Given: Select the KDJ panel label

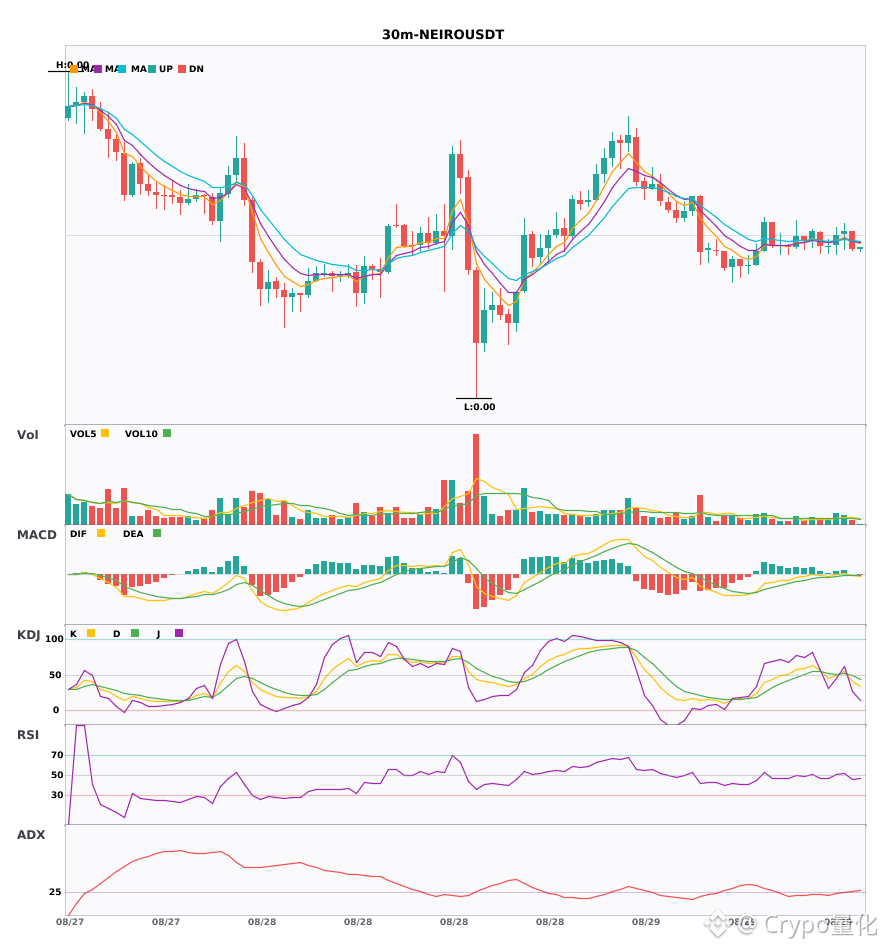Looking at the screenshot, I should 28,635.
